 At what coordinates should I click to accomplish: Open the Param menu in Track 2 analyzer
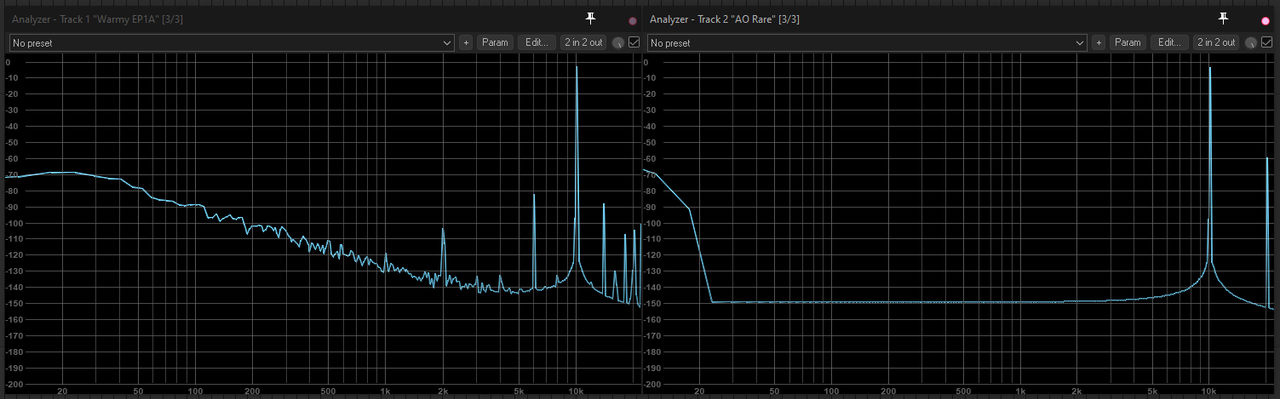(x=1128, y=43)
